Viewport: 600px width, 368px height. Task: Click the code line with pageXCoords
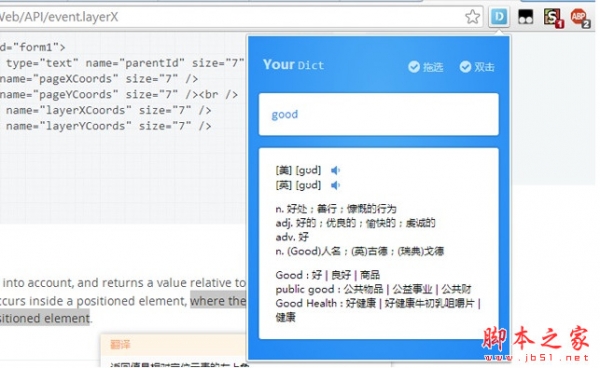[99, 79]
